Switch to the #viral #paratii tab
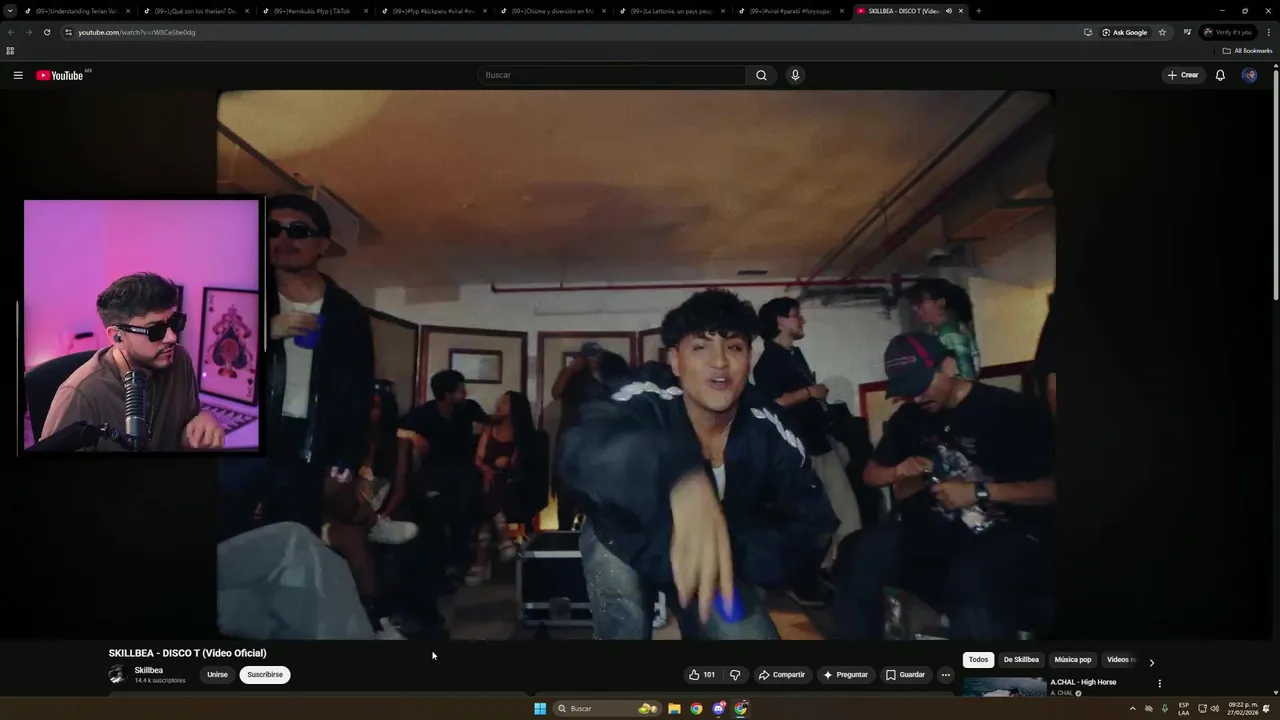This screenshot has width=1280, height=720. [790, 11]
